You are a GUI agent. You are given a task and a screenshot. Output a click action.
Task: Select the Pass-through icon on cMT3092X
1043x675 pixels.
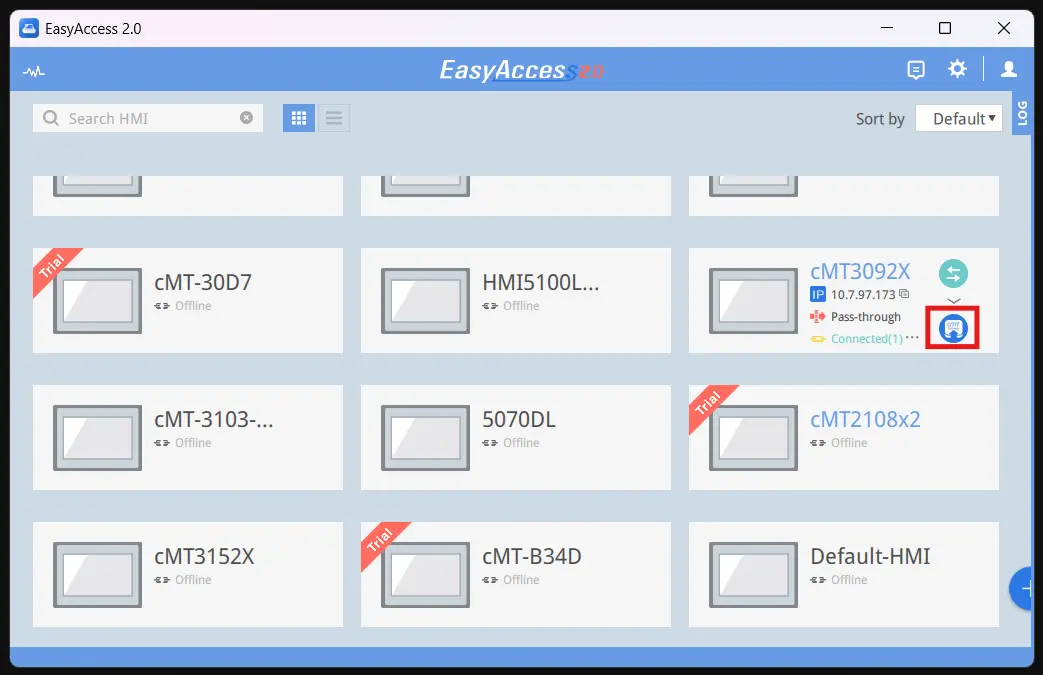pyautogui.click(x=818, y=317)
